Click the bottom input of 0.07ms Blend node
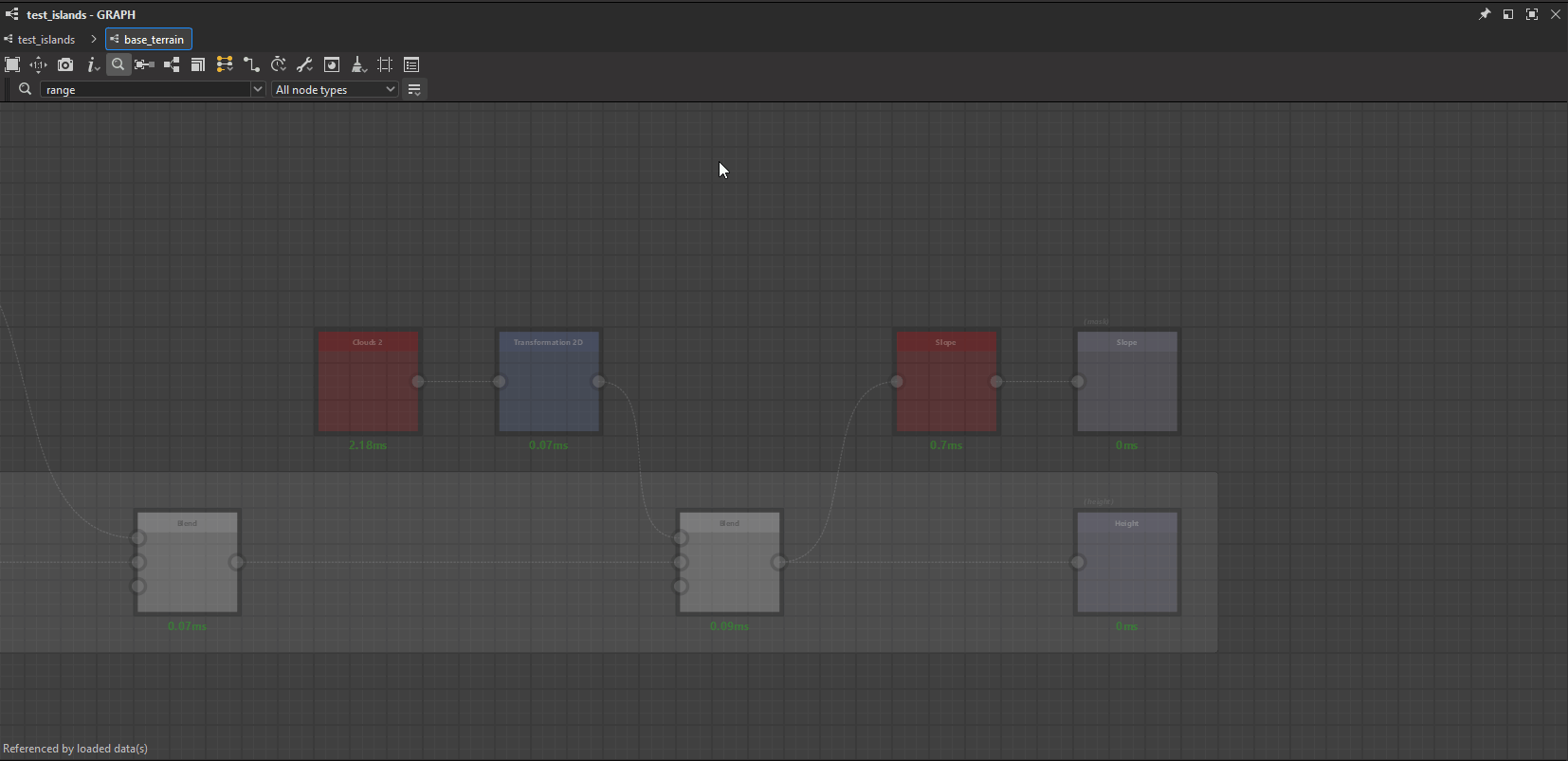This screenshot has height=761, width=1568. 138,587
